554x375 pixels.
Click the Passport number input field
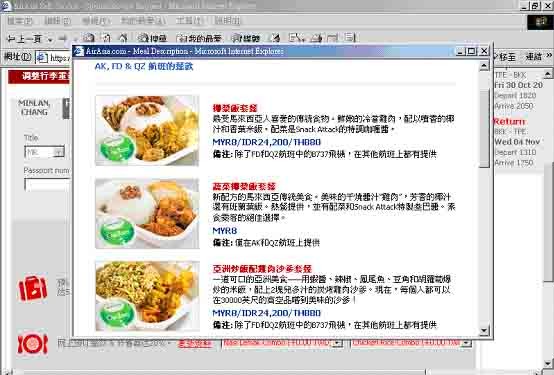[47, 185]
